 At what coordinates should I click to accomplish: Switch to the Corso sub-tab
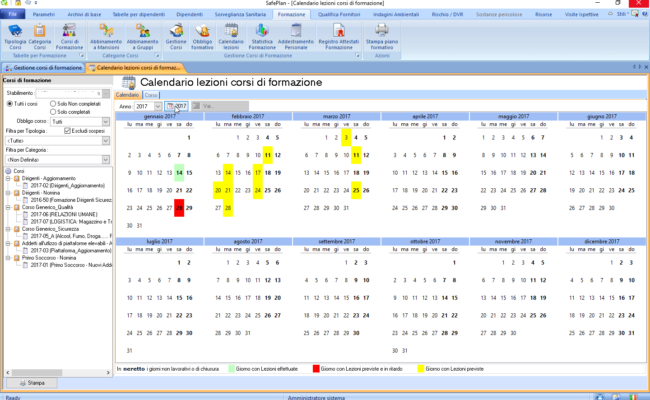coord(151,95)
